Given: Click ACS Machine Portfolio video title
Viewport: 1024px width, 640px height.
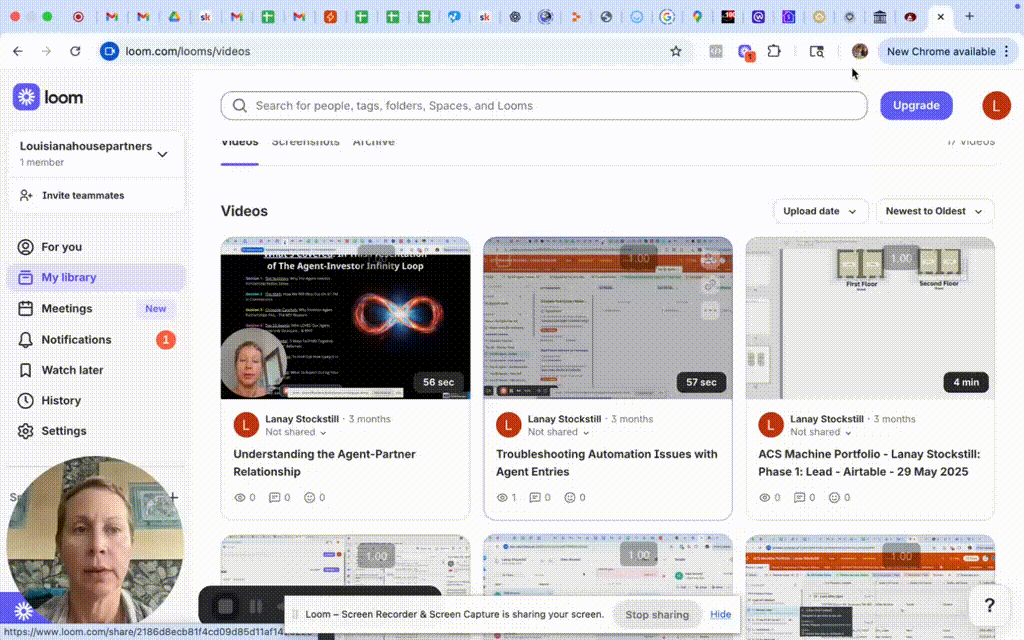Looking at the screenshot, I should (869, 463).
